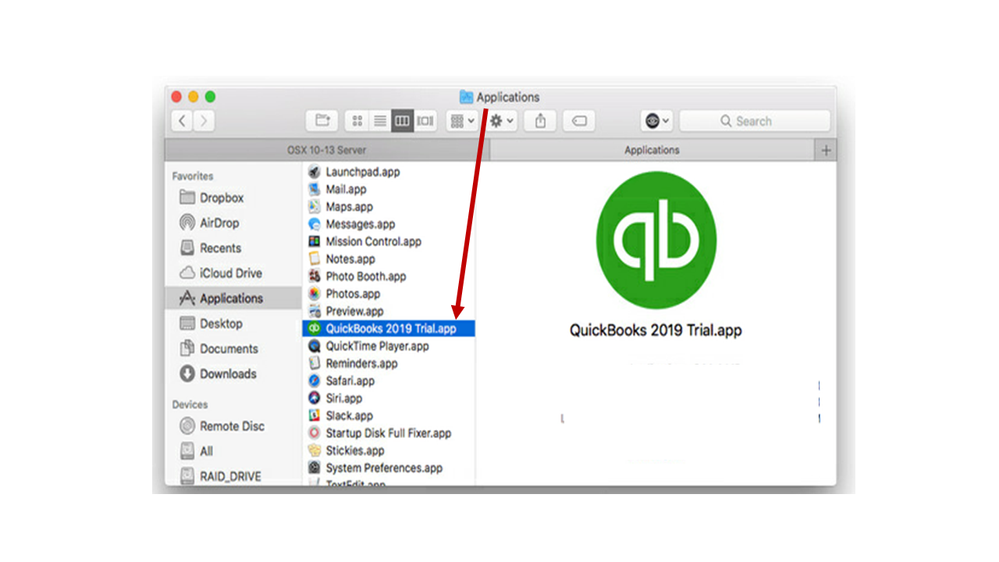This screenshot has width=999, height=562.
Task: Click the large QuickBooks preview logo
Action: pyautogui.click(x=656, y=240)
